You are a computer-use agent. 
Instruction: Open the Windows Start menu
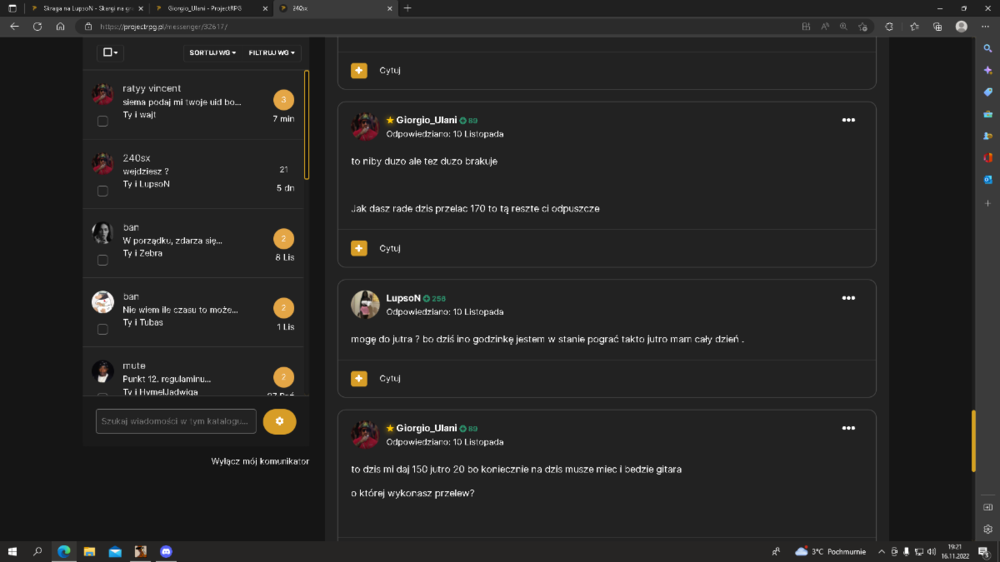[x=12, y=551]
